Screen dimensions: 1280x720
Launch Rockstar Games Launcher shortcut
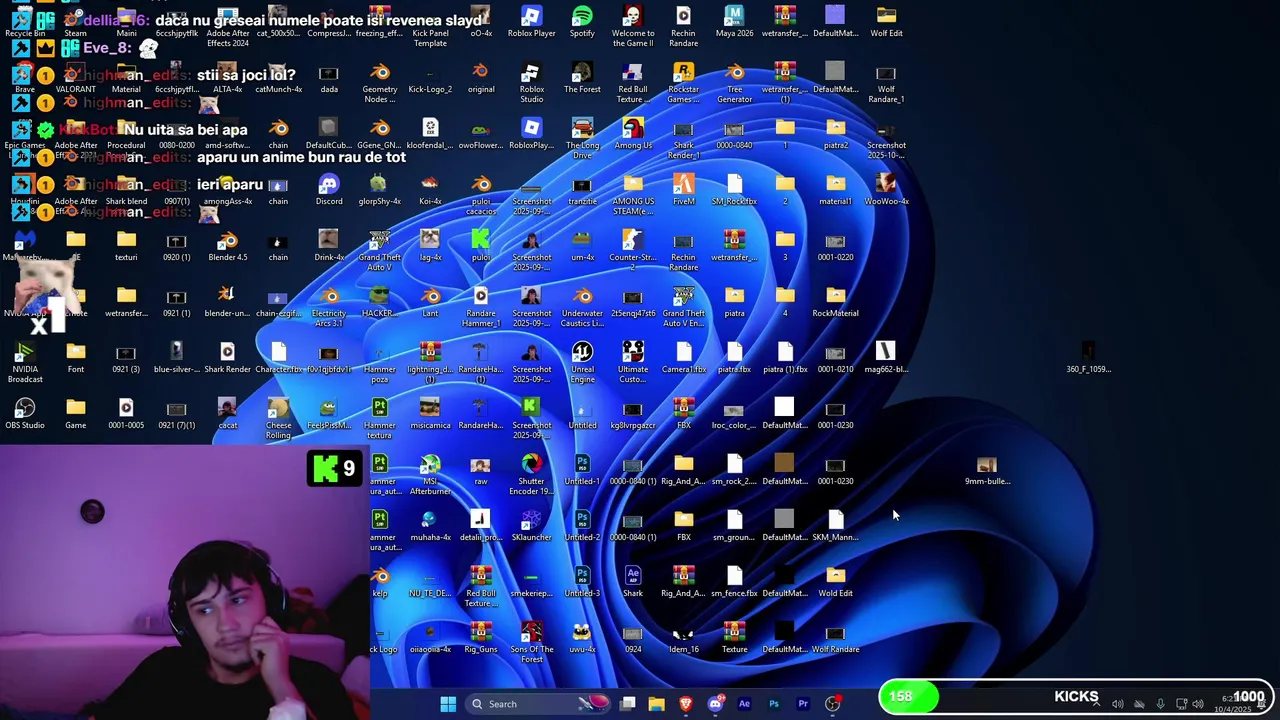point(683,82)
